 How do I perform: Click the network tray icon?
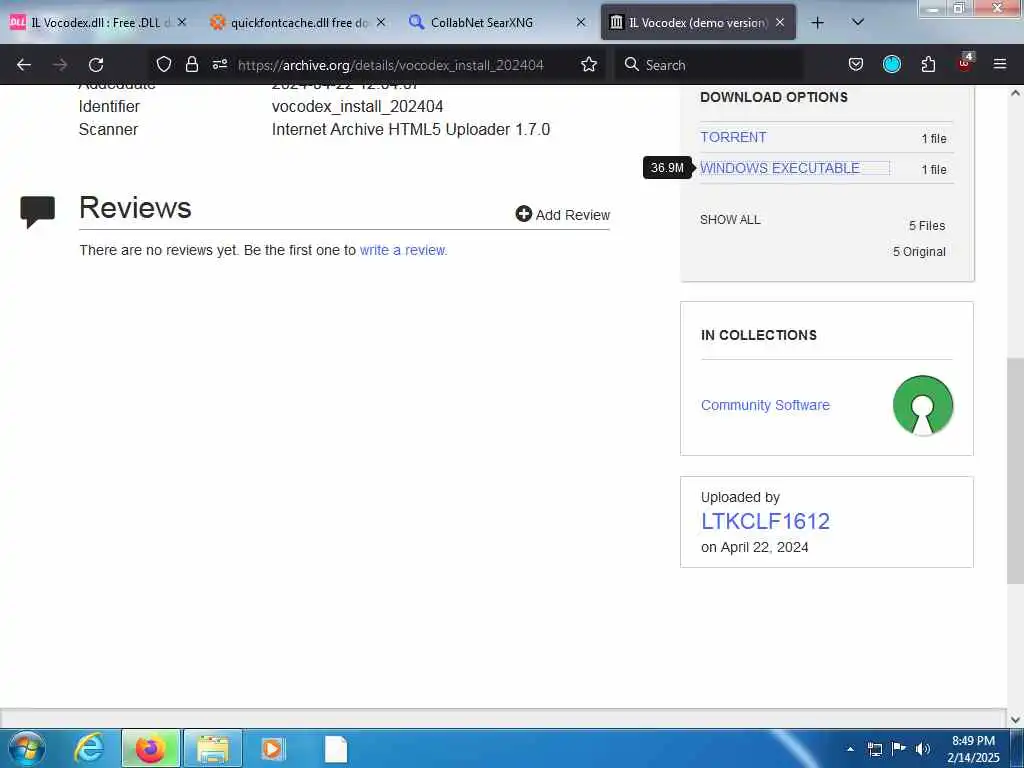tap(874, 749)
